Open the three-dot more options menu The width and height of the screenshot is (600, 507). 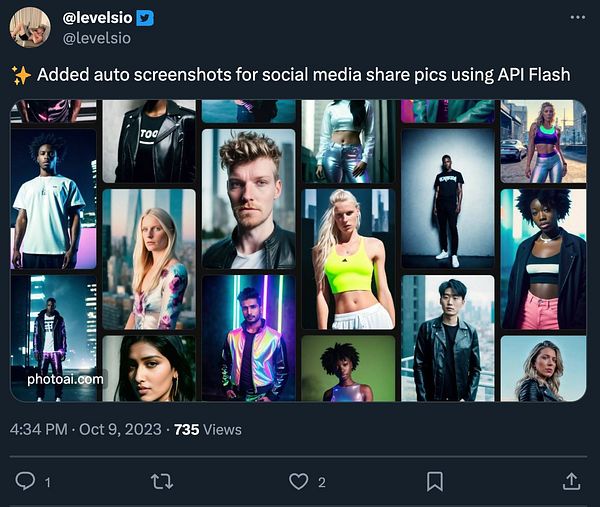(x=577, y=18)
